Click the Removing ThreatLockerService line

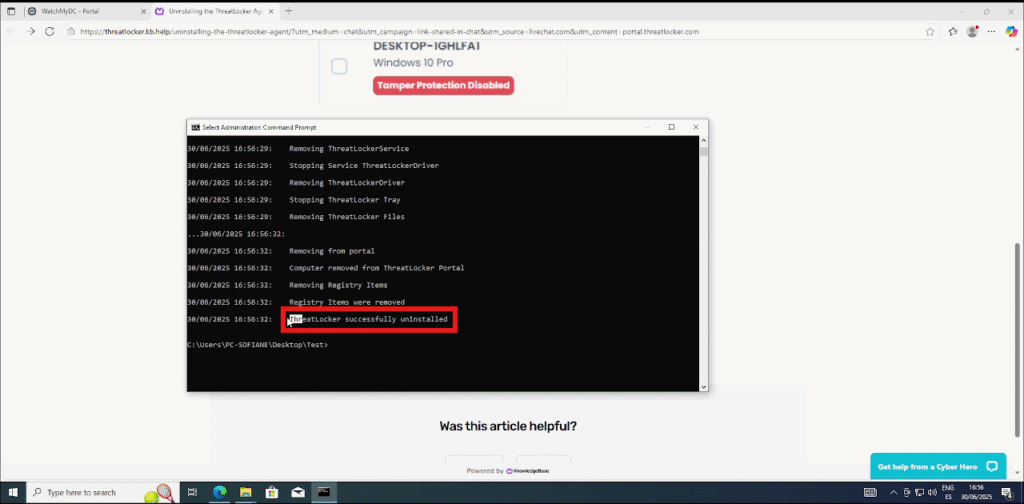point(349,149)
